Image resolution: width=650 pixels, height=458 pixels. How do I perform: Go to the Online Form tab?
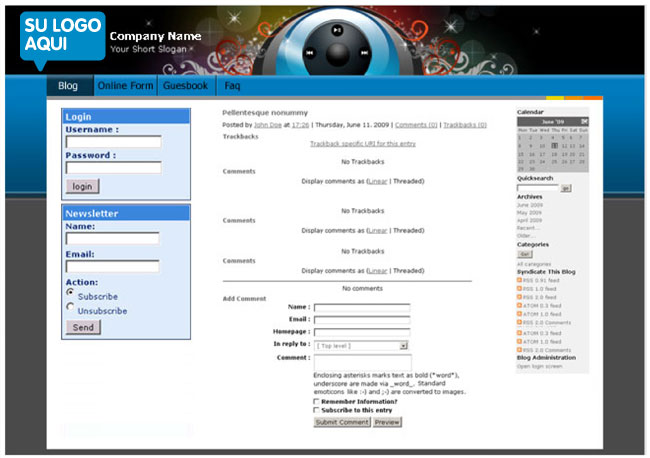(x=125, y=86)
